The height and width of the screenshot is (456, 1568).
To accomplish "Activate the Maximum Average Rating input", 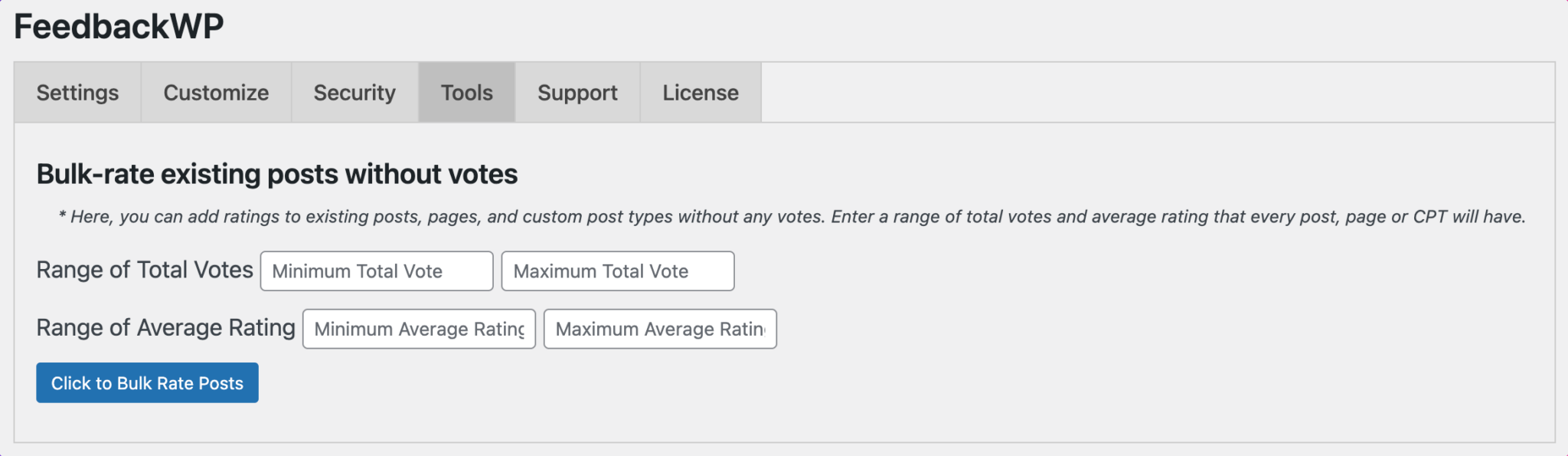I will tap(660, 329).
